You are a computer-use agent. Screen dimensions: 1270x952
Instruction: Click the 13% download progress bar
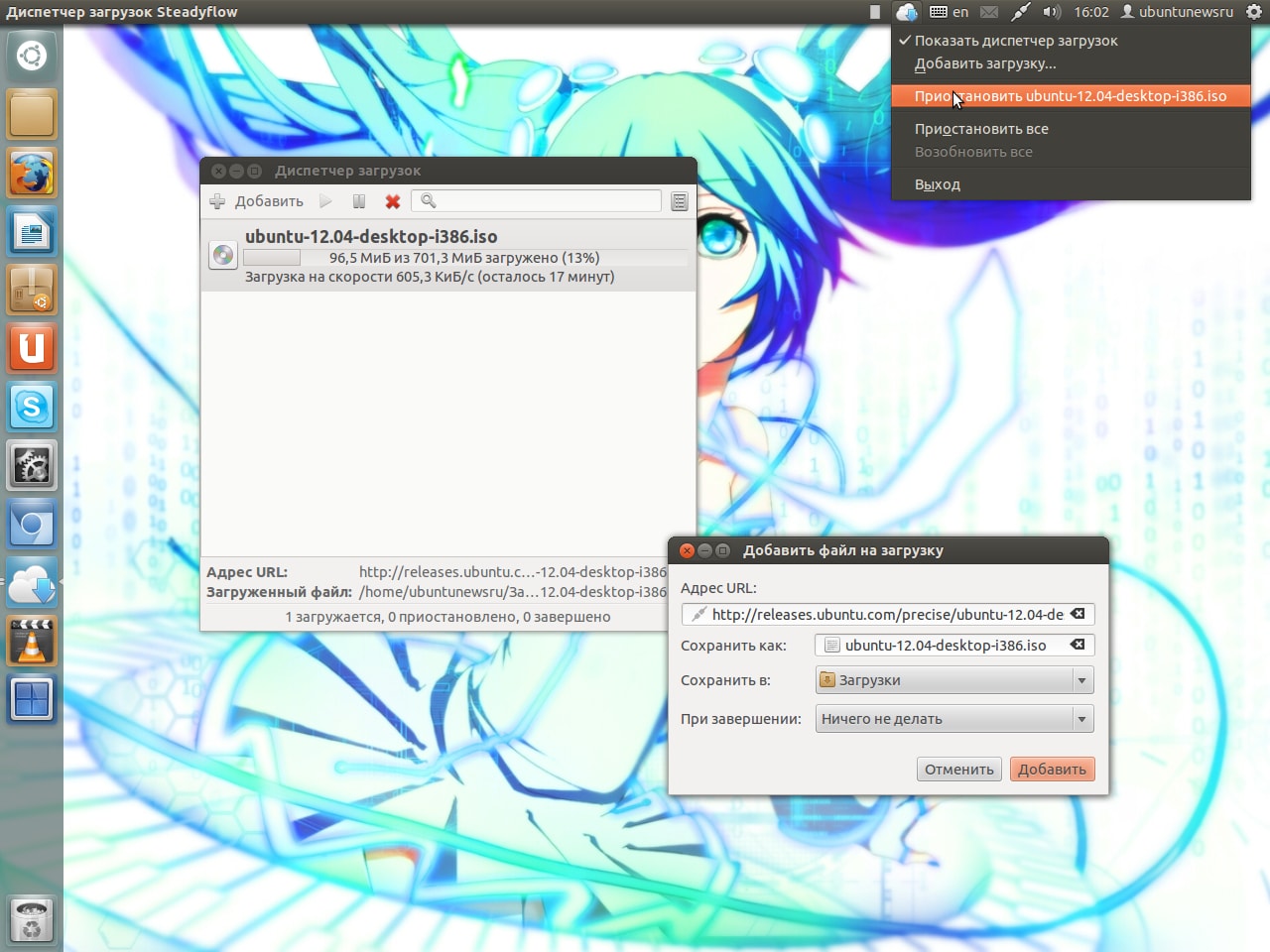(x=465, y=258)
